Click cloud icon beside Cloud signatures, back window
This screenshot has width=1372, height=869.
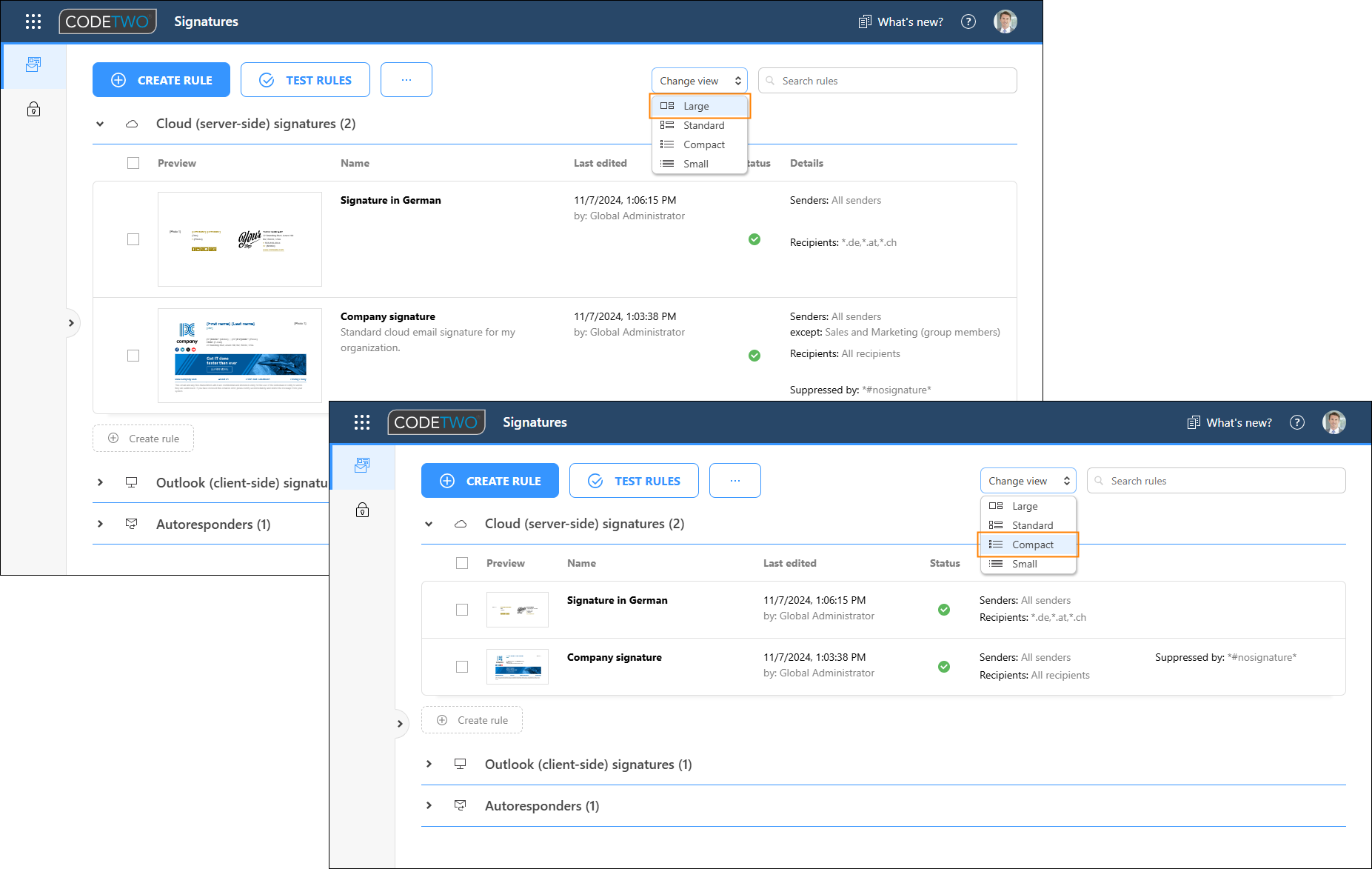132,124
